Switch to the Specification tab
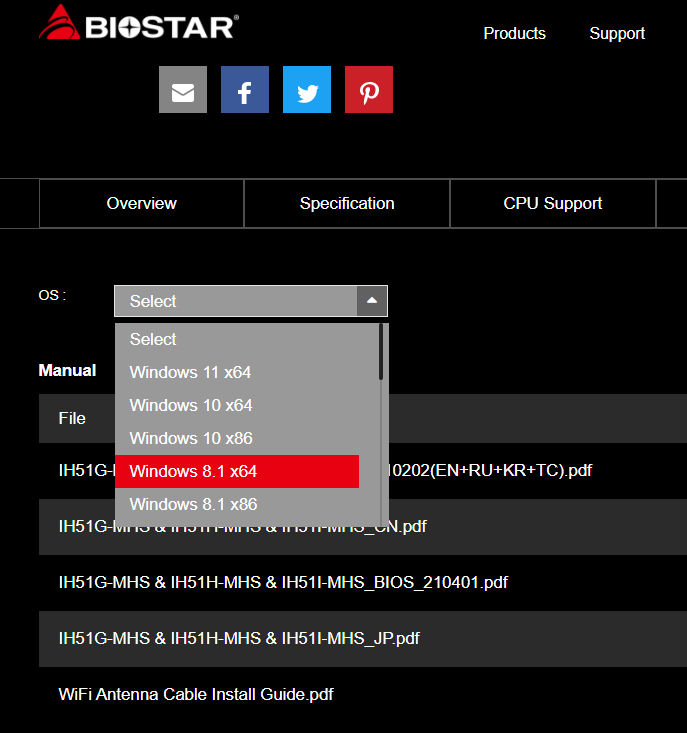The height and width of the screenshot is (733, 687). [347, 203]
